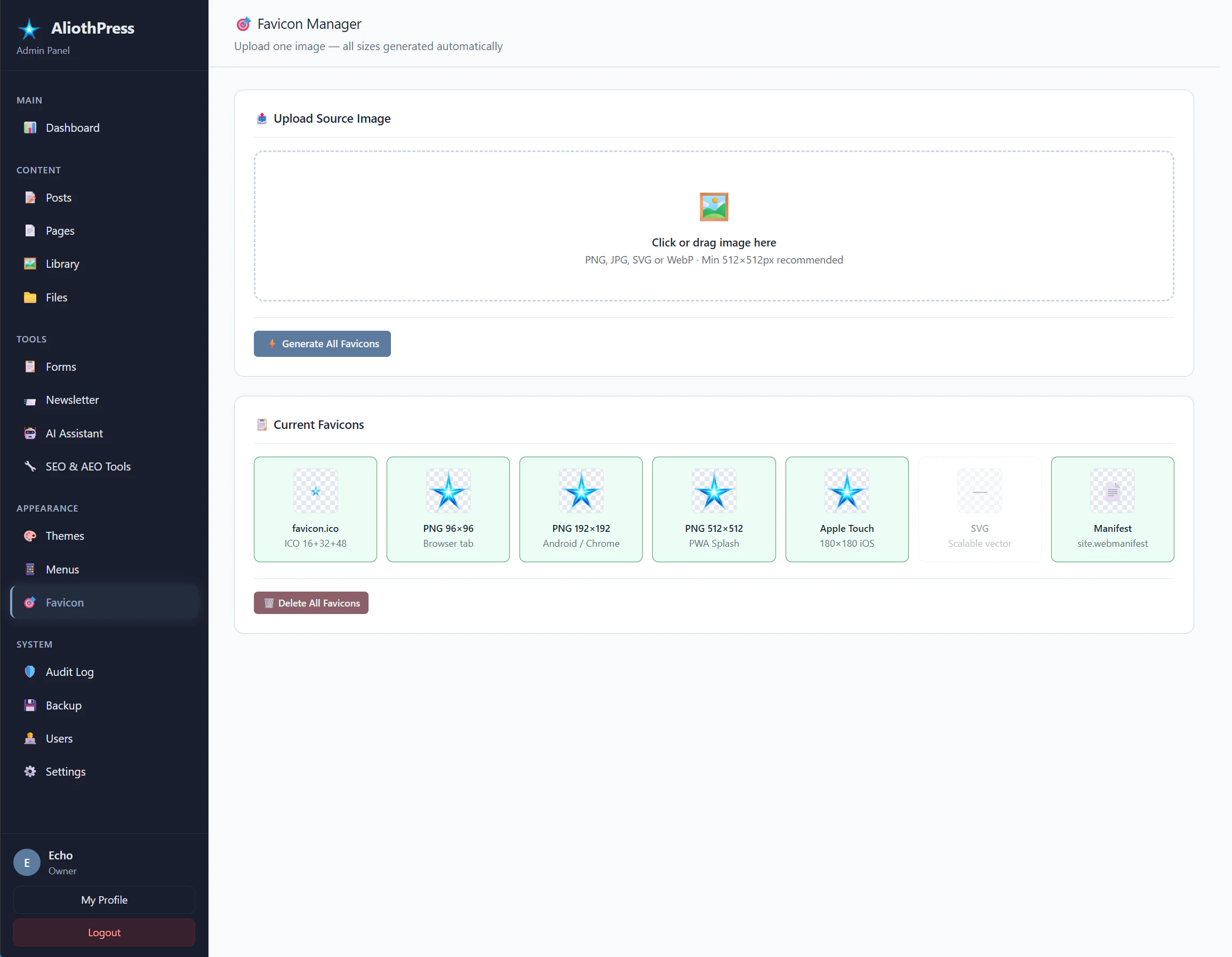Open the Menus sidebar item
Screen dimensions: 1232x957
click(62, 569)
